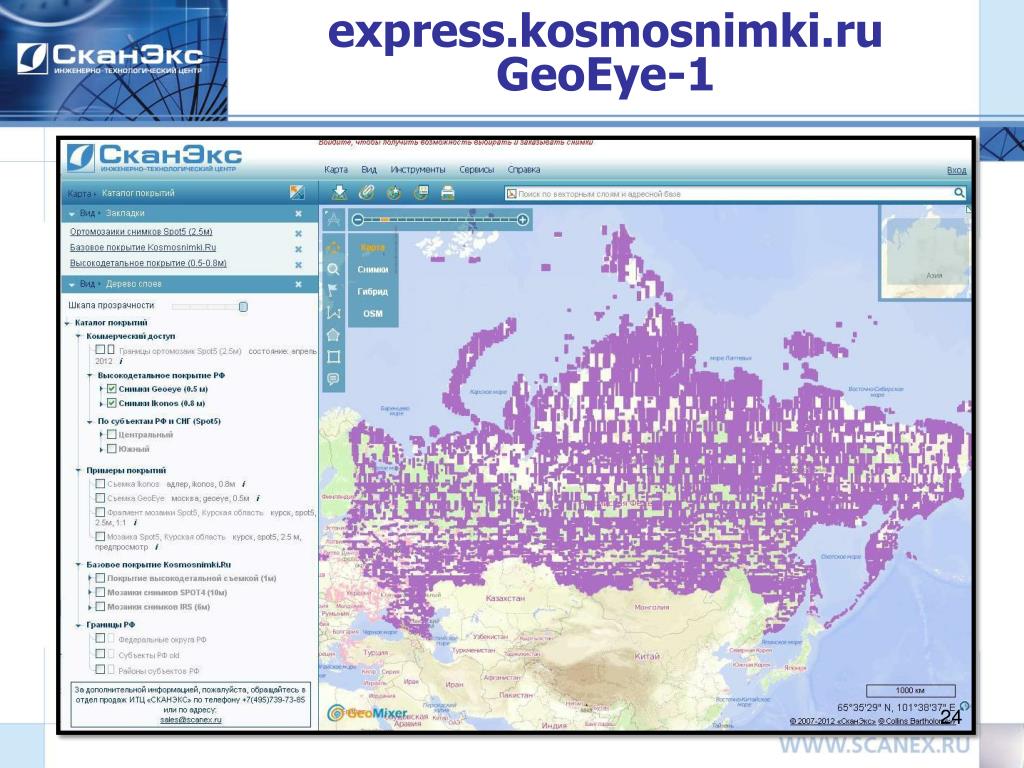Collapse the Закладки section arrow
This screenshot has height=768, width=1024.
(x=72, y=214)
